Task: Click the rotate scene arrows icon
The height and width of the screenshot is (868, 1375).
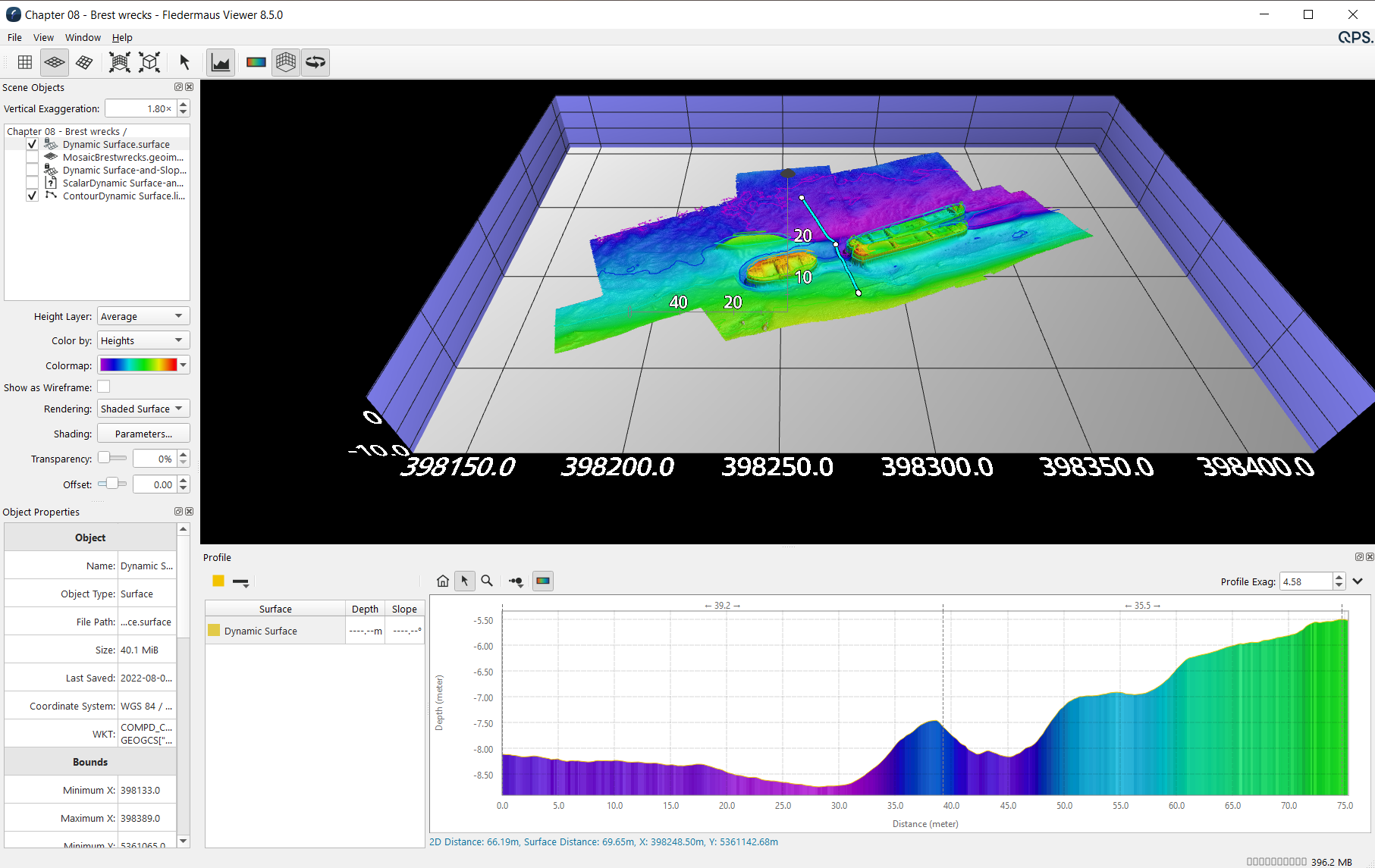Action: coord(315,62)
